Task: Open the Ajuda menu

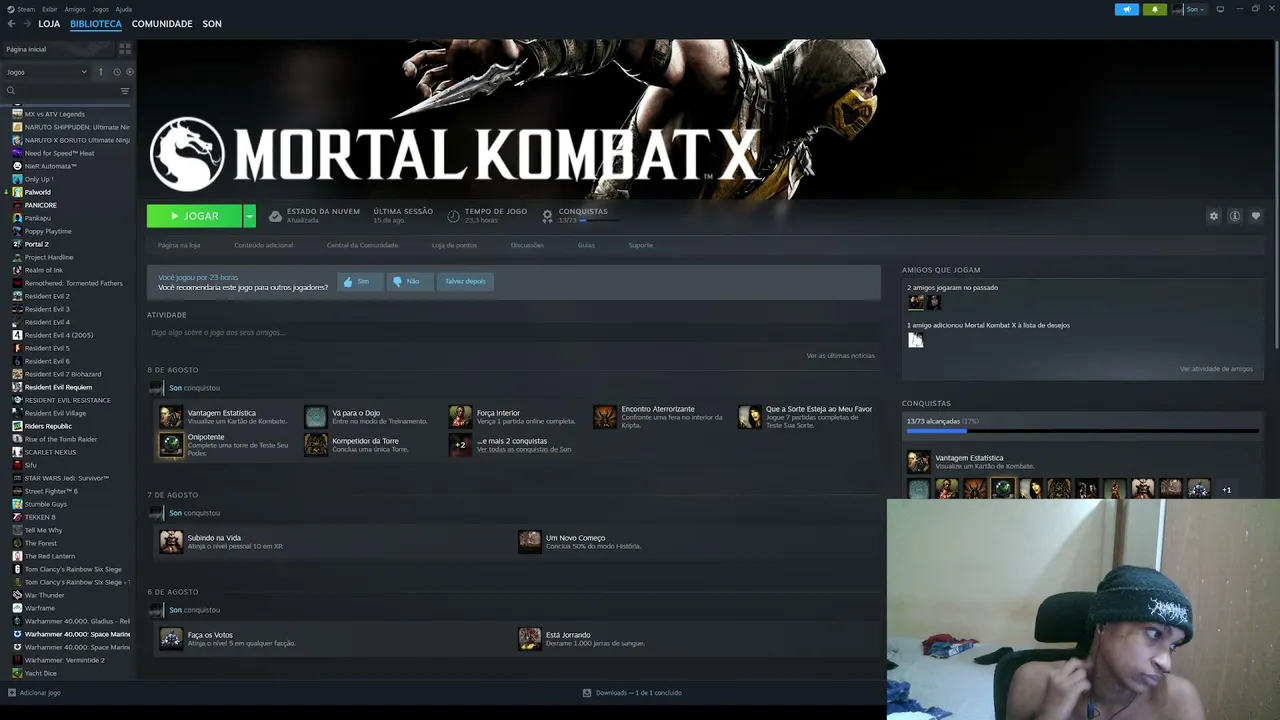Action: click(124, 9)
